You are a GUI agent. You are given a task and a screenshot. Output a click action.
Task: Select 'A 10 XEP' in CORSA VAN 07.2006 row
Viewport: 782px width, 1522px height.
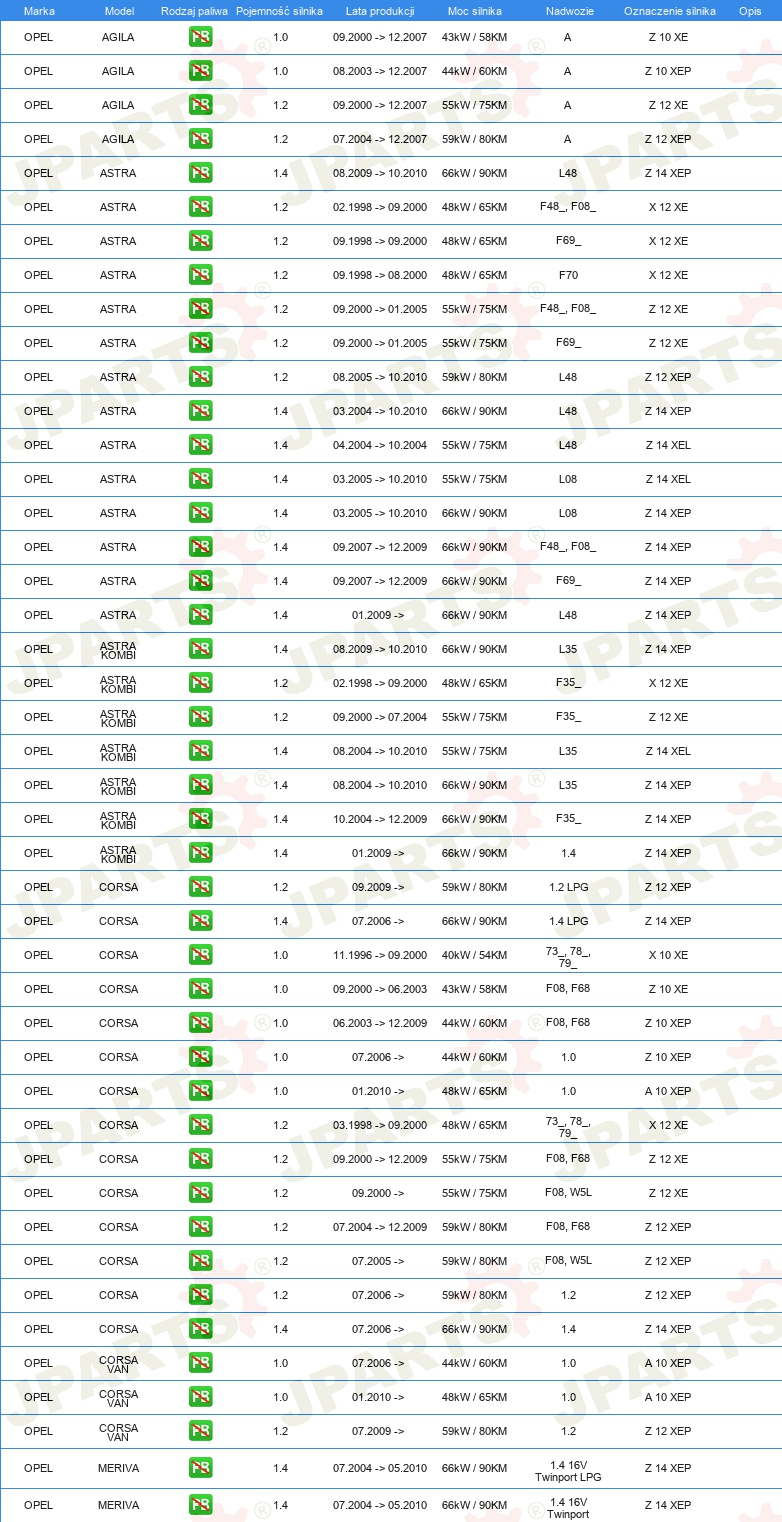click(x=668, y=1363)
